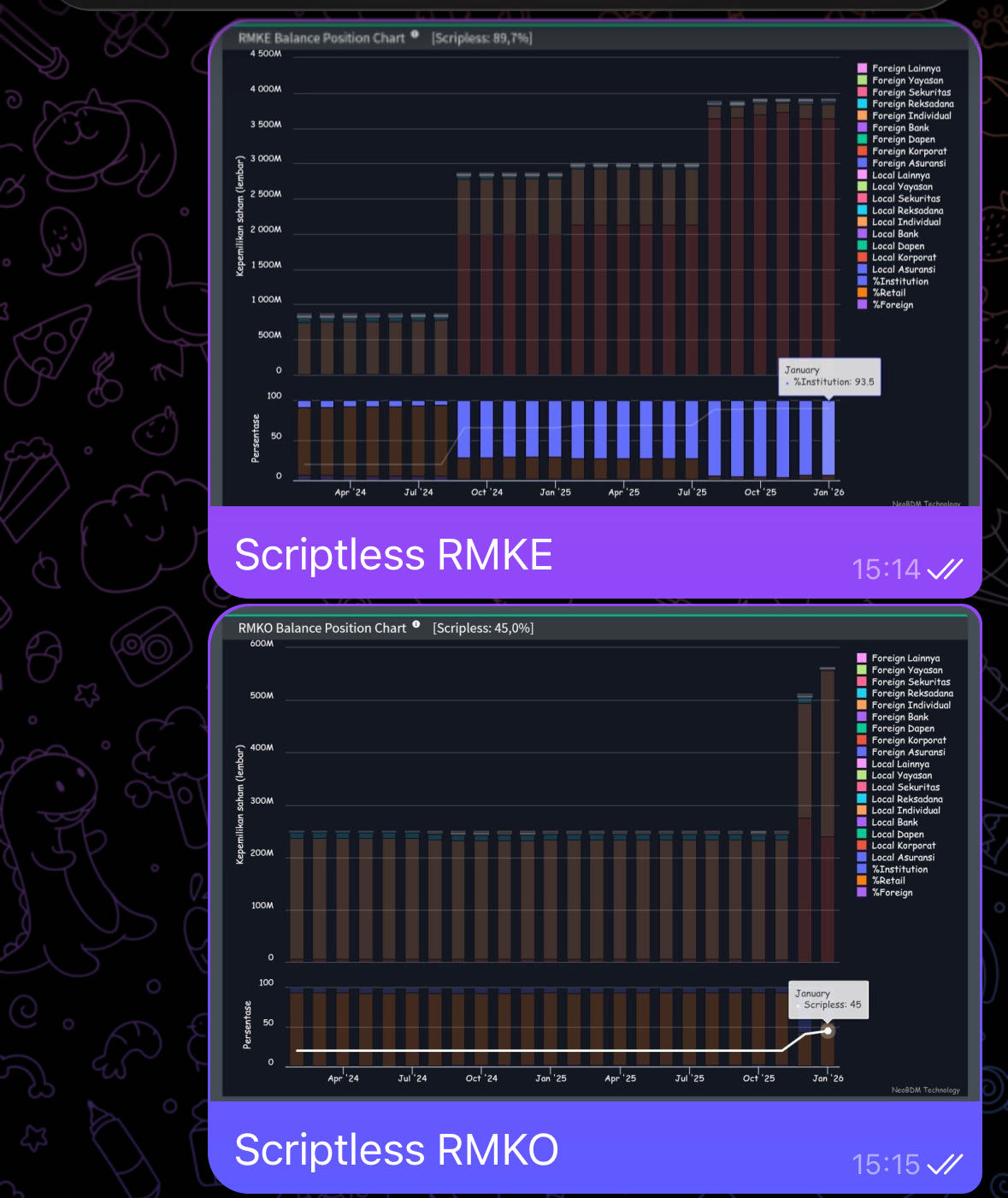1008x1198 pixels.
Task: Select Local Asuransi entry in RMKE legend
Action: (x=896, y=269)
